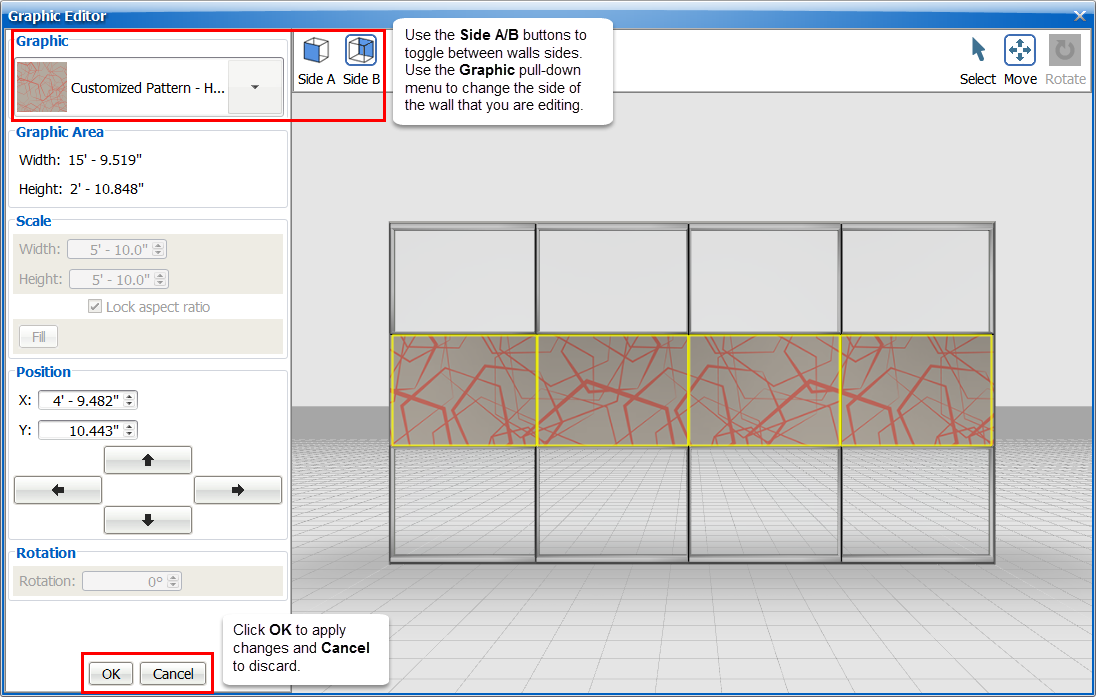
Task: Open the Graphic pattern pull-down menu
Action: click(255, 87)
